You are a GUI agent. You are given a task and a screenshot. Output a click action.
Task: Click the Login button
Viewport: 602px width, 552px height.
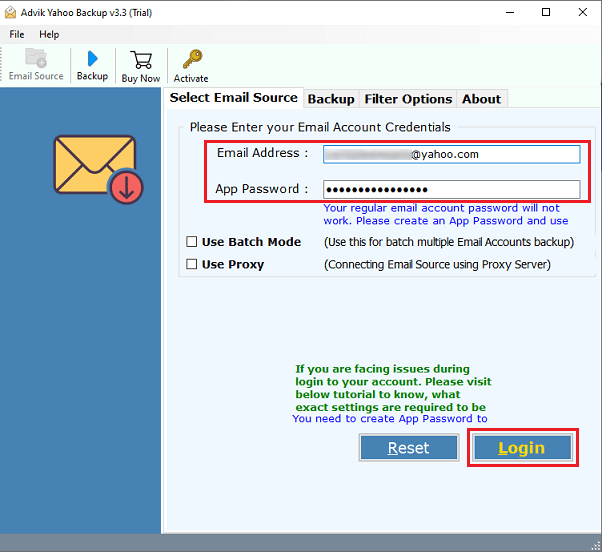click(523, 448)
